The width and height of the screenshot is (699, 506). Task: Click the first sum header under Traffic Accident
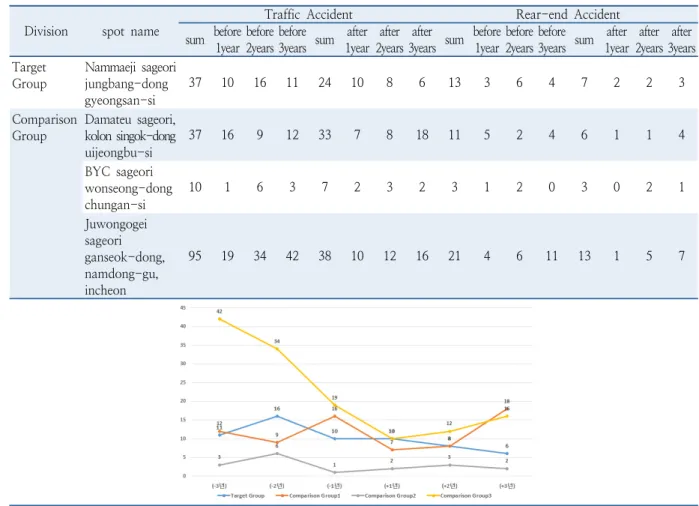(x=195, y=40)
